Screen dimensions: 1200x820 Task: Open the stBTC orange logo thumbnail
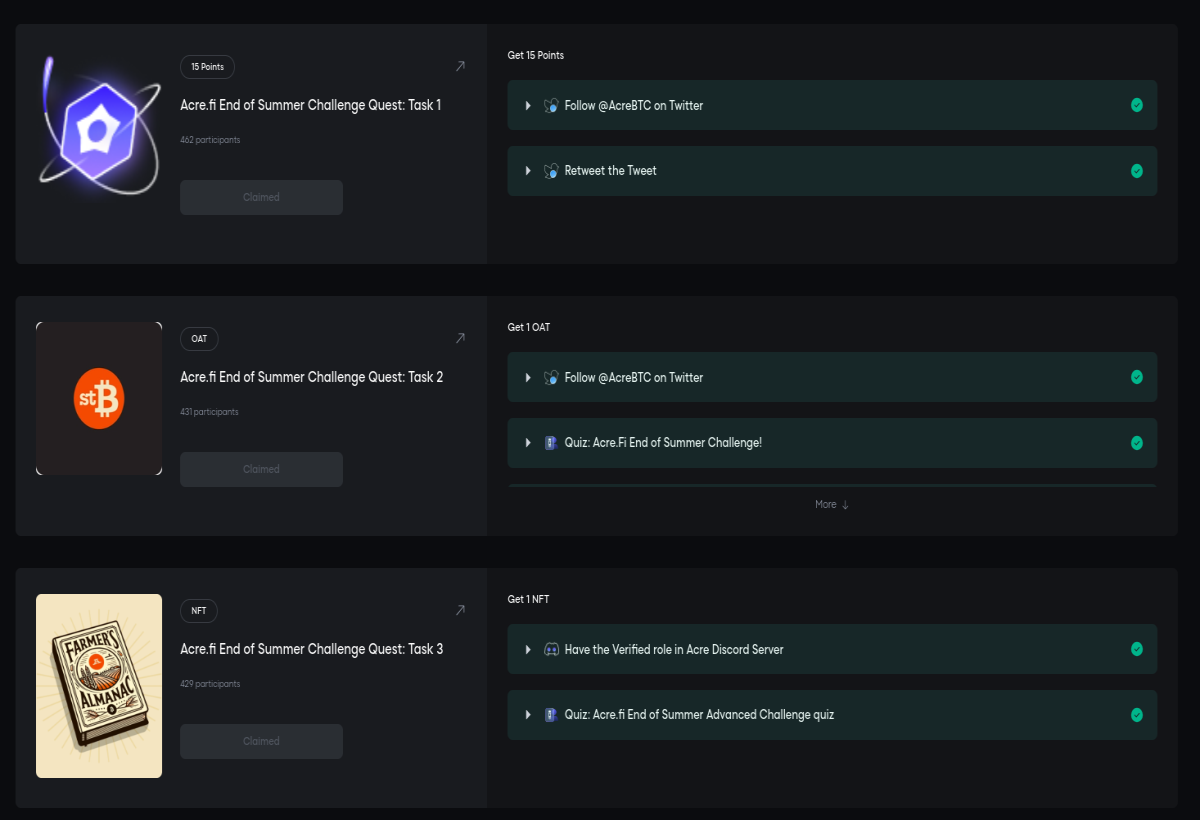[99, 398]
